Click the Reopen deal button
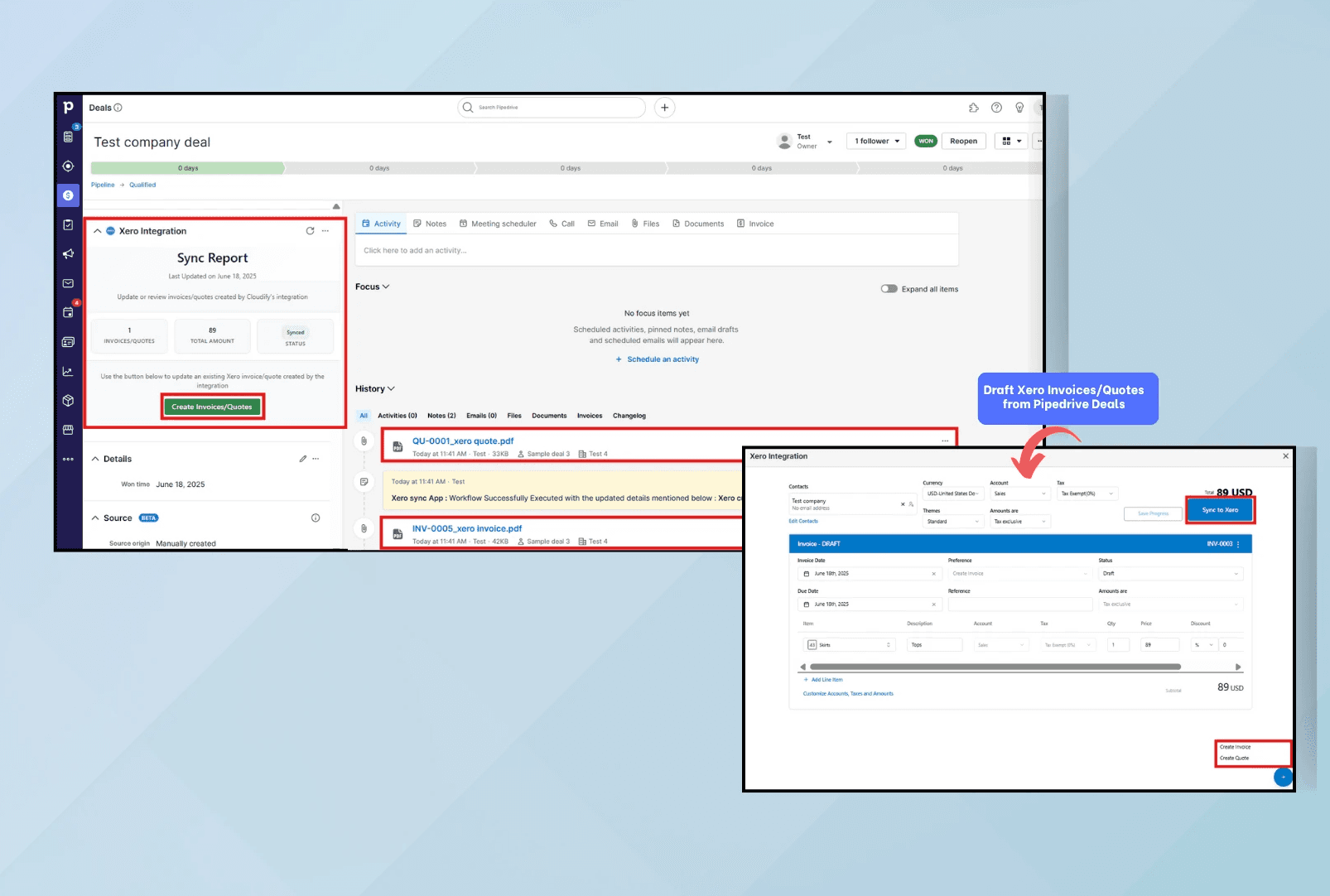1330x896 pixels. 963,142
